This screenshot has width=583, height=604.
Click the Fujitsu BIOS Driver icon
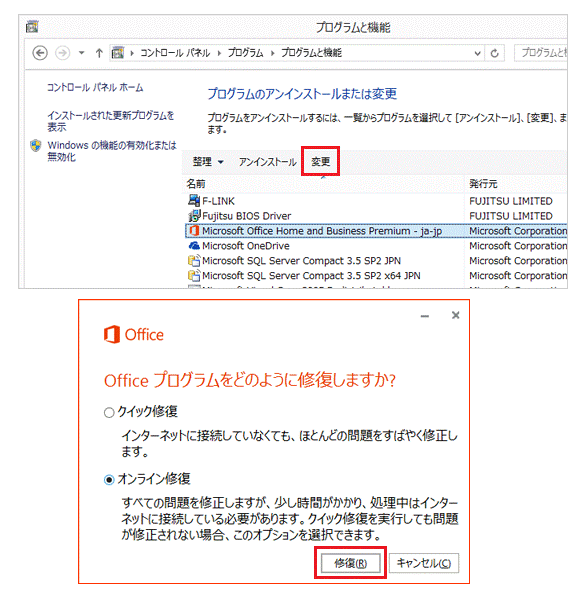194,215
